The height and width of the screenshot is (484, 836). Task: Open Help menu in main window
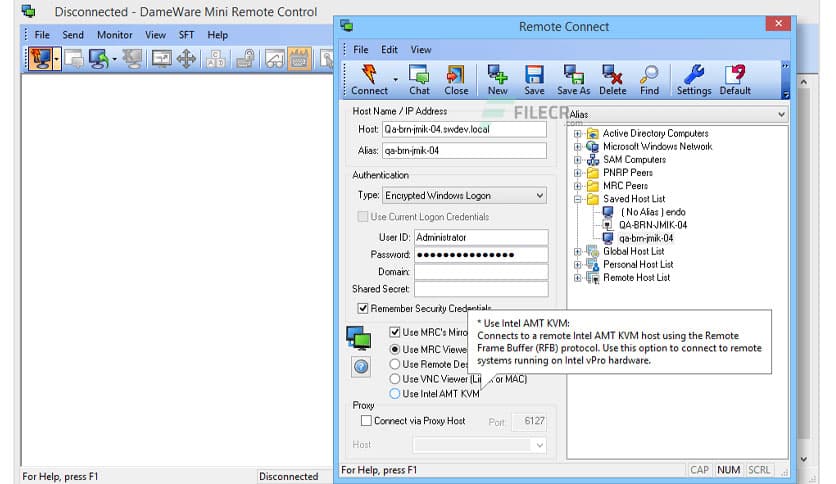[218, 35]
